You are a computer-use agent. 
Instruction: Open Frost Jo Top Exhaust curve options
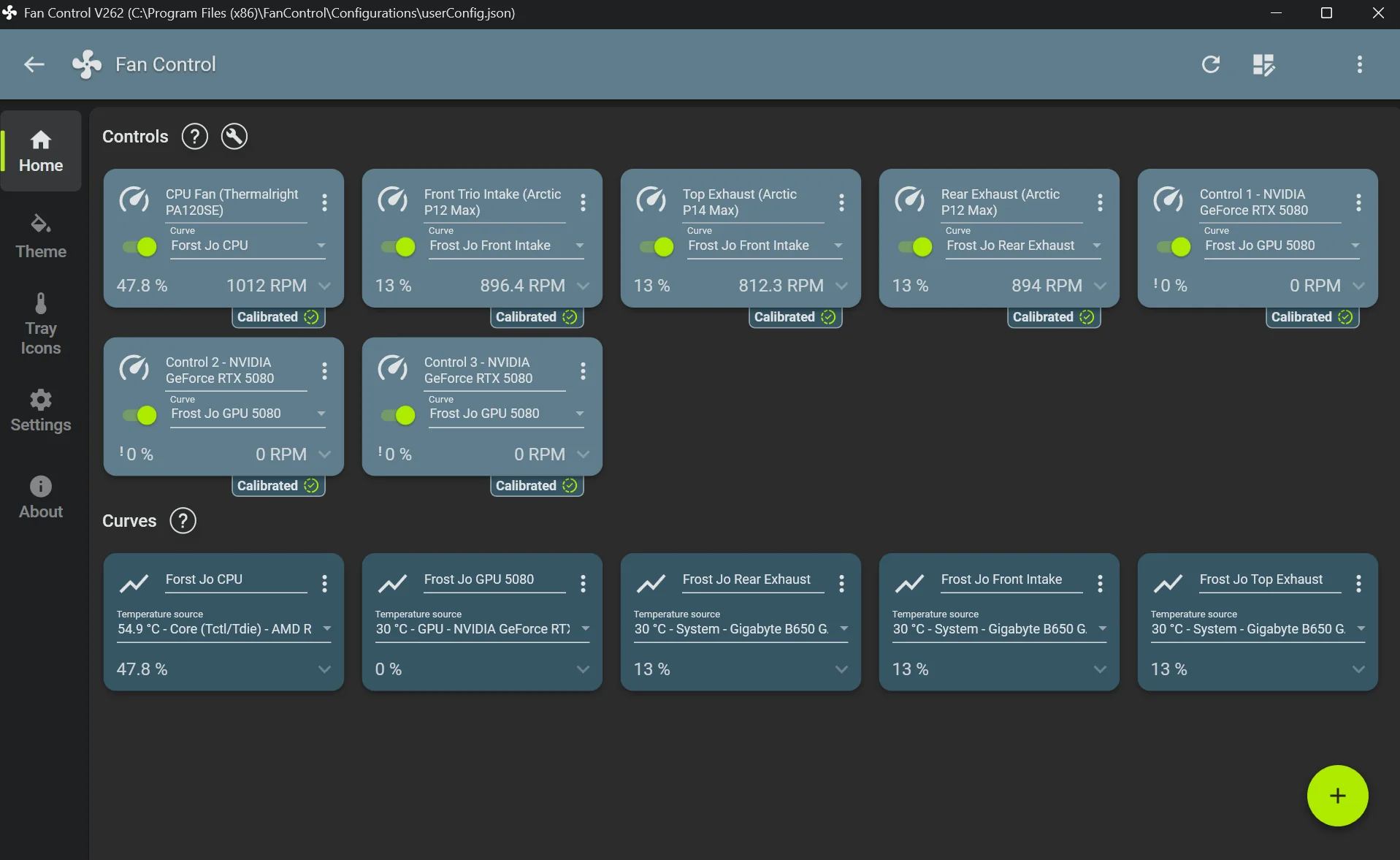pos(1358,583)
